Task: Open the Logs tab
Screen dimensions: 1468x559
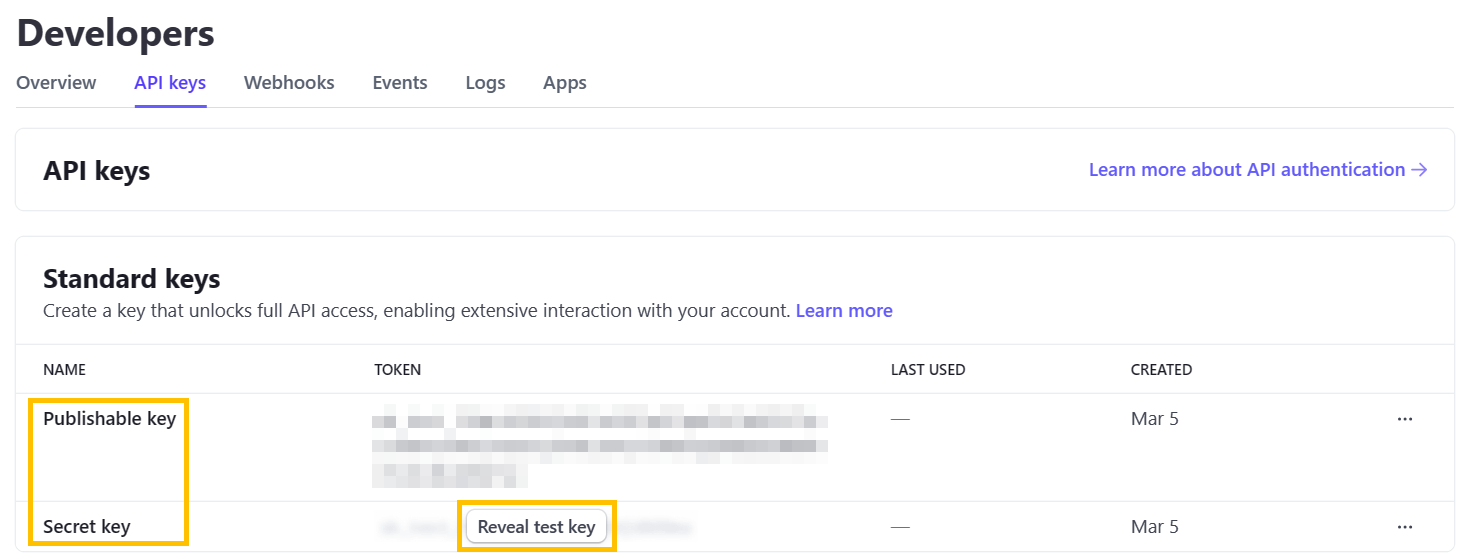Action: pyautogui.click(x=485, y=83)
